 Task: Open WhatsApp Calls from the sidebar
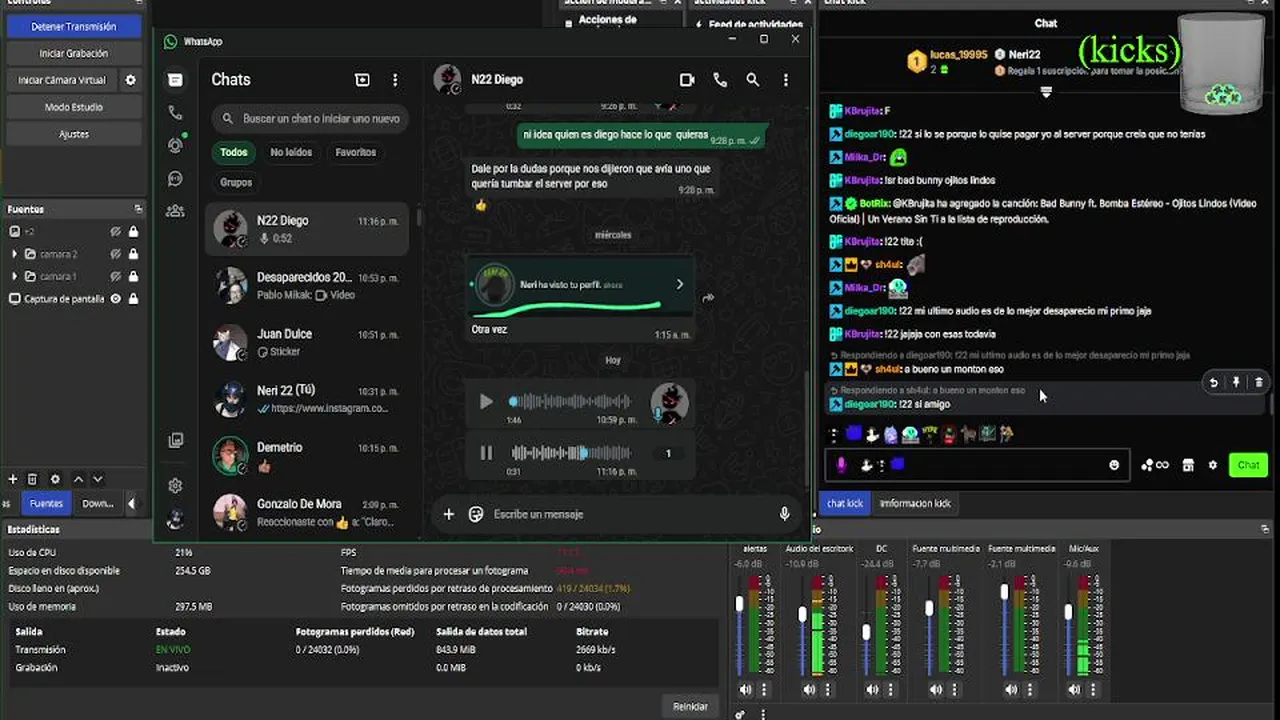pos(175,113)
